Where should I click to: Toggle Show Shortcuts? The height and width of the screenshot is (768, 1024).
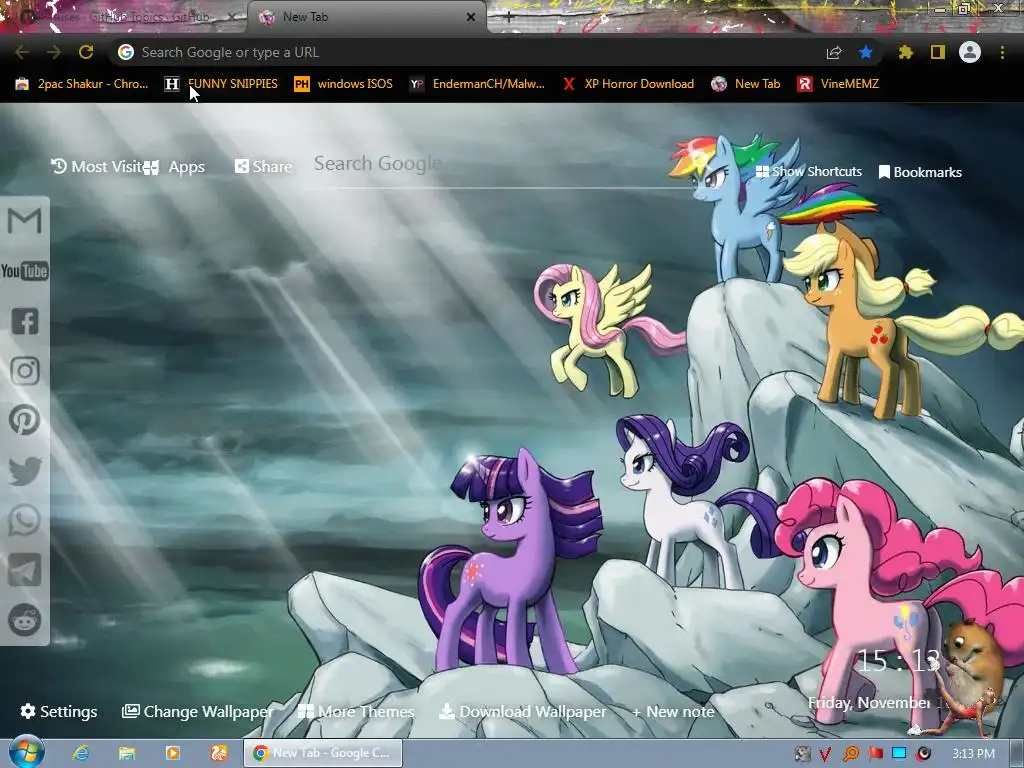coord(808,172)
